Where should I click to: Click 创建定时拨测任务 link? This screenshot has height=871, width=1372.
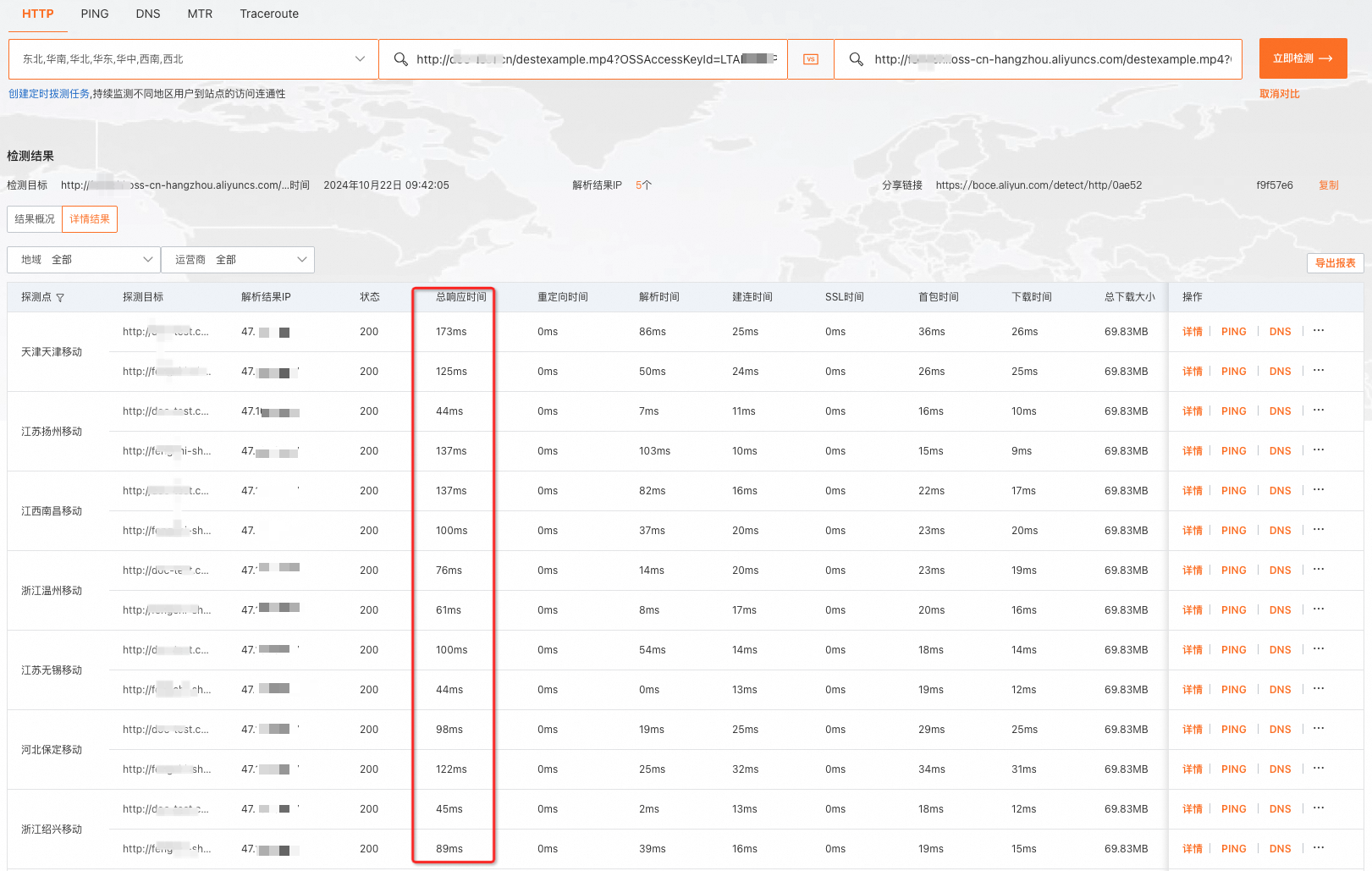49,94
